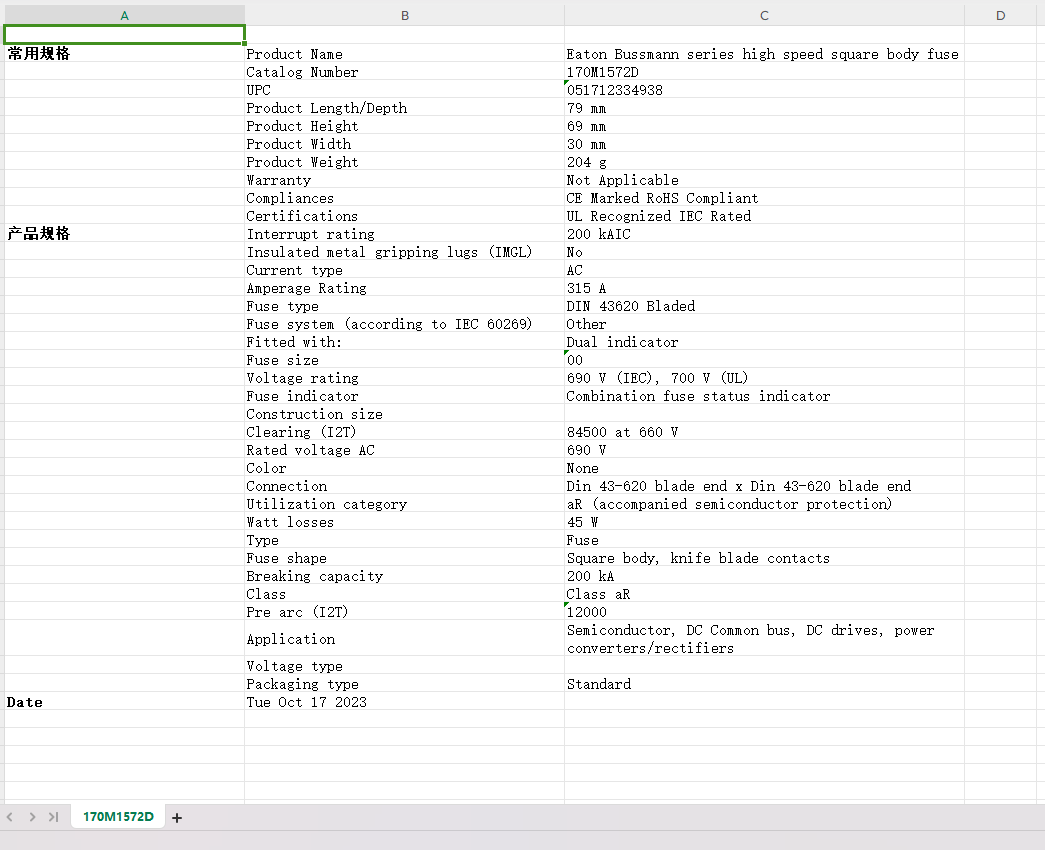Select the 45 W watt losses value
Viewport: 1045px width, 850px height.
click(x=764, y=521)
